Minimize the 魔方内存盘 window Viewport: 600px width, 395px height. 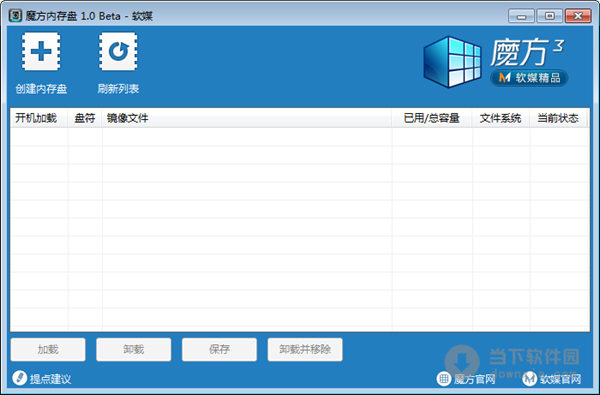click(521, 16)
